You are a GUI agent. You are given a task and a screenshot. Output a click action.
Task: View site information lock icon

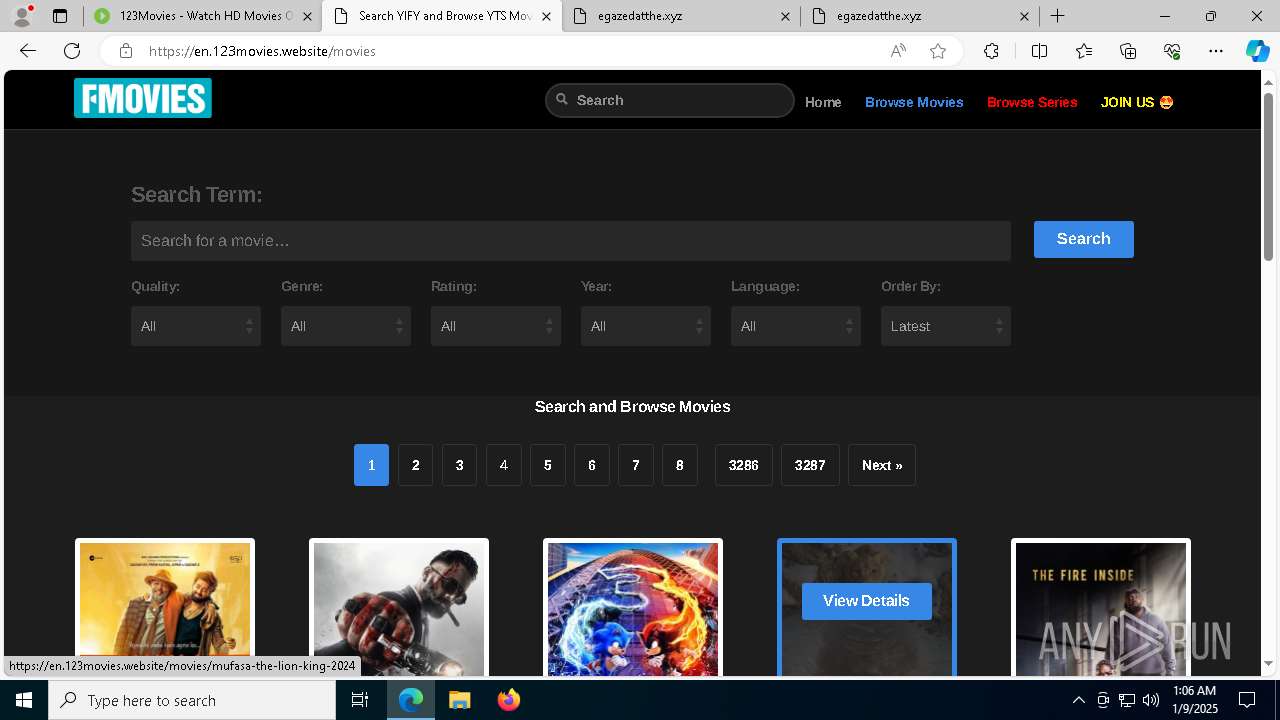(x=125, y=51)
